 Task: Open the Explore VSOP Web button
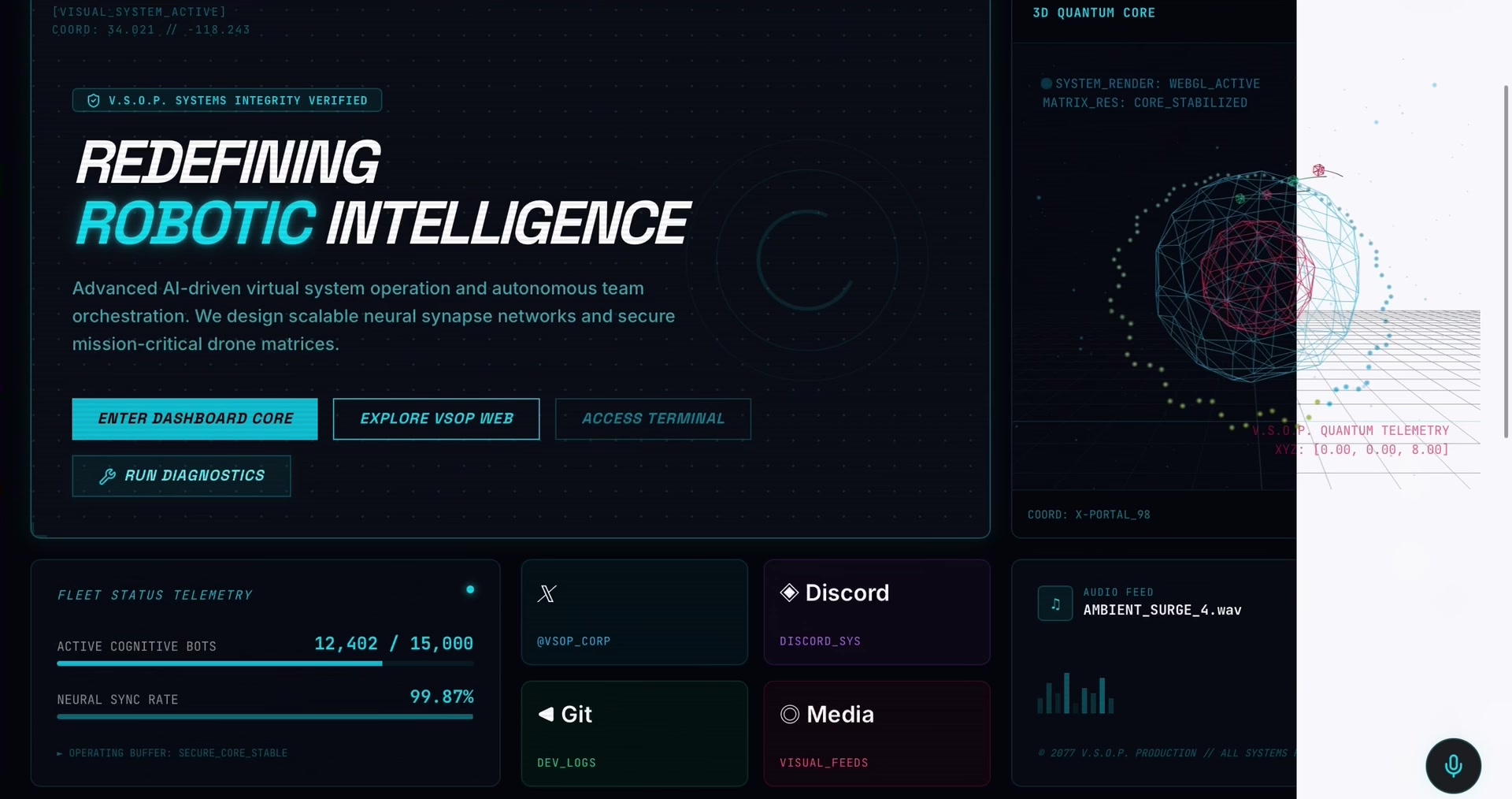436,418
